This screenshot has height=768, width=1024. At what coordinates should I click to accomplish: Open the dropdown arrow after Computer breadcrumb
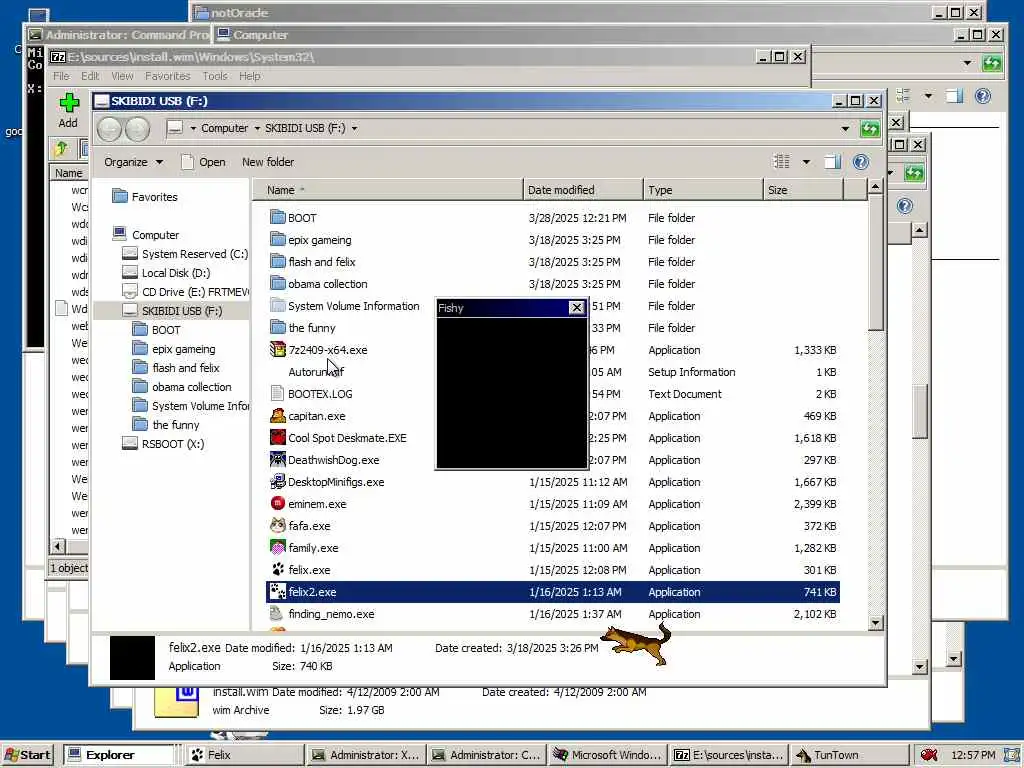click(x=257, y=129)
